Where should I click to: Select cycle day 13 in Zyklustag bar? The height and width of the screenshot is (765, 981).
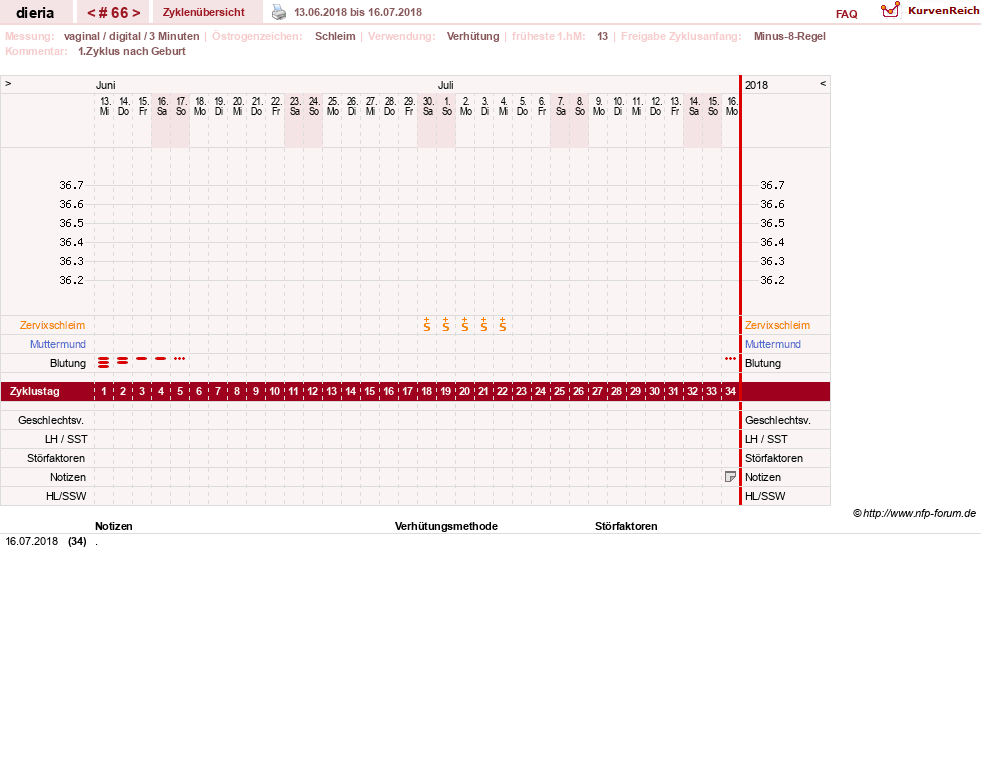click(x=332, y=392)
